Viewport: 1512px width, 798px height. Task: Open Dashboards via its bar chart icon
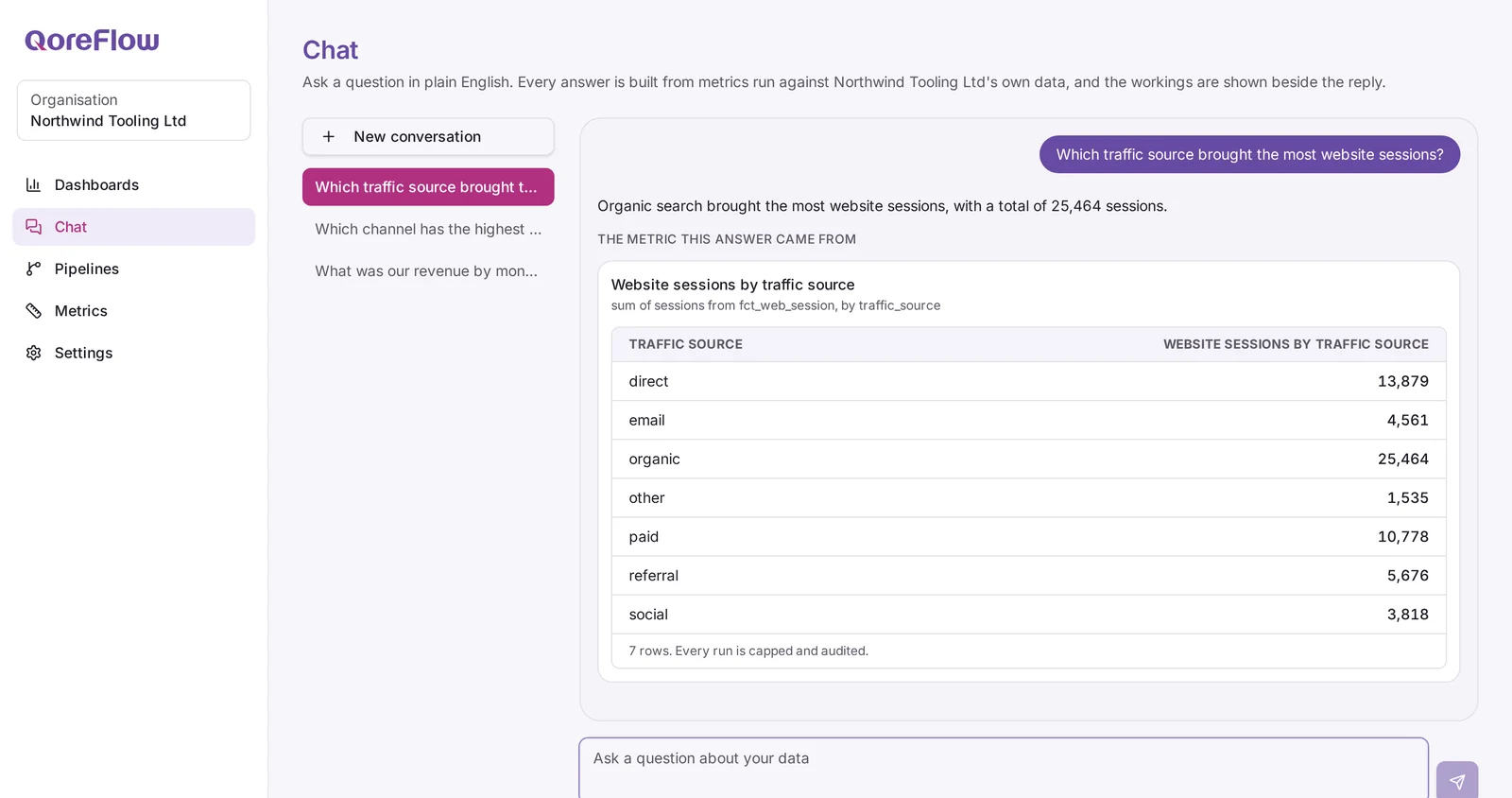33,185
